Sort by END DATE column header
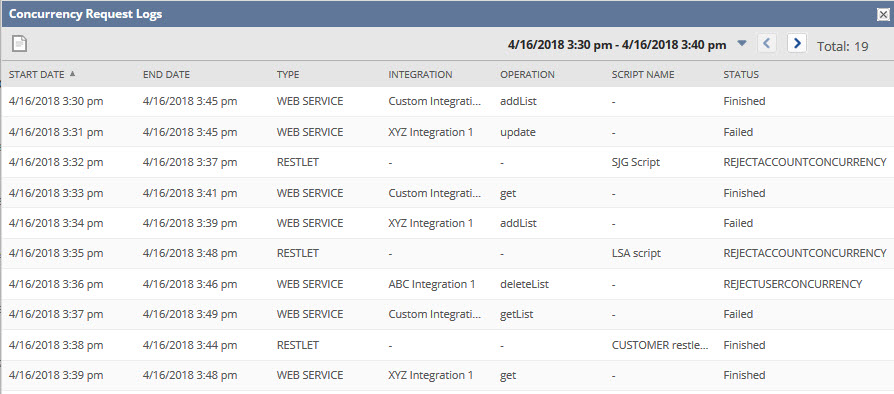 pos(166,75)
